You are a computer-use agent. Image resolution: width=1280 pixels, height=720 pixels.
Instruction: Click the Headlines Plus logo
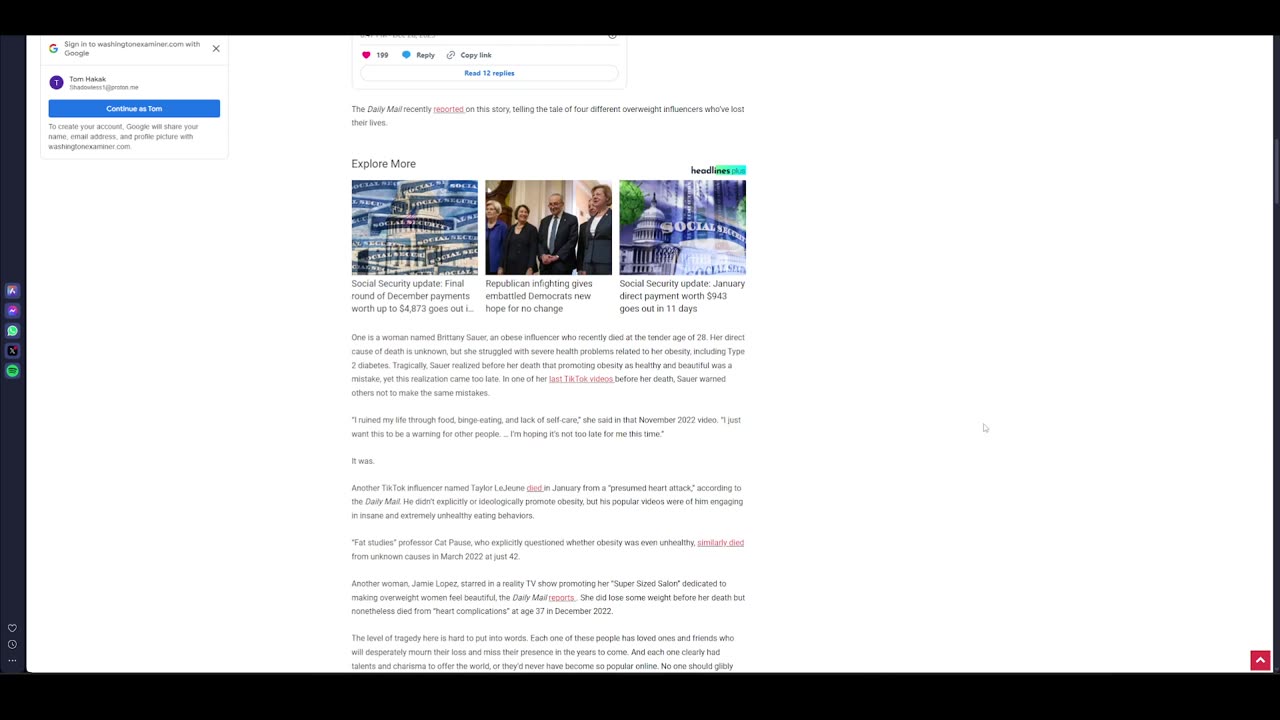tap(718, 170)
